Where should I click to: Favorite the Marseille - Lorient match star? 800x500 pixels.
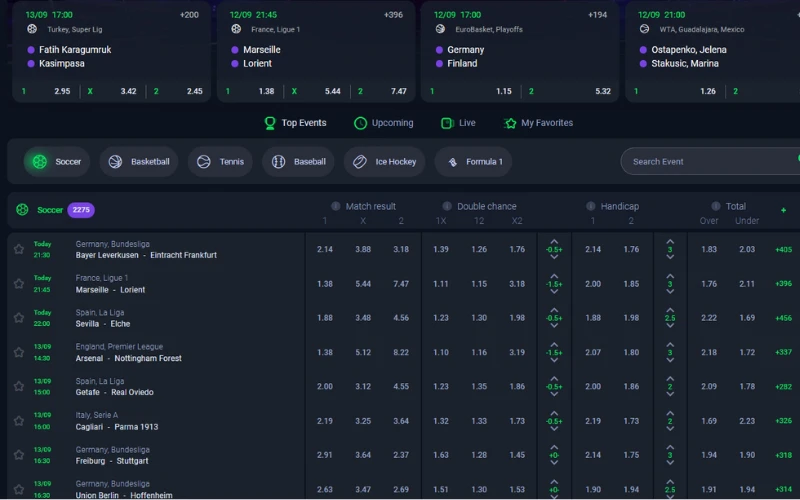(x=19, y=284)
